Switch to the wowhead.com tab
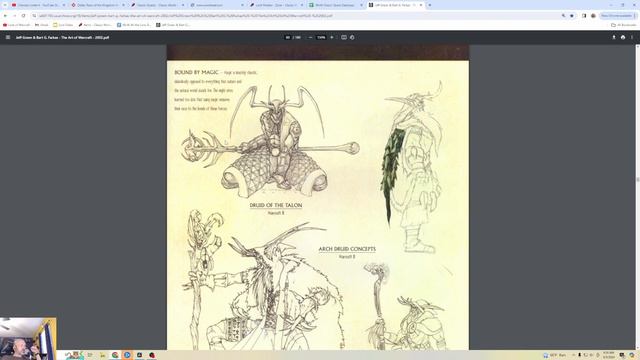640x360 pixels. (x=218, y=5)
